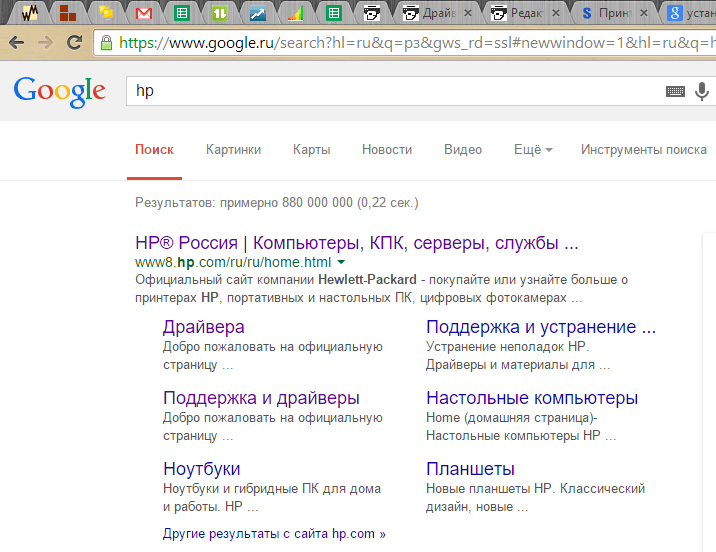Expand the green arrow beside www8.hp.com URL
716x552 pixels.
[341, 263]
